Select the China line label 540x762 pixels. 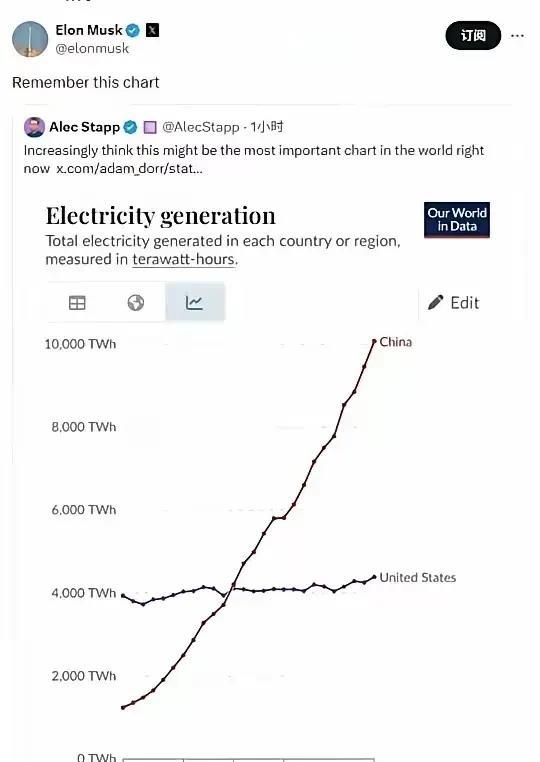396,342
